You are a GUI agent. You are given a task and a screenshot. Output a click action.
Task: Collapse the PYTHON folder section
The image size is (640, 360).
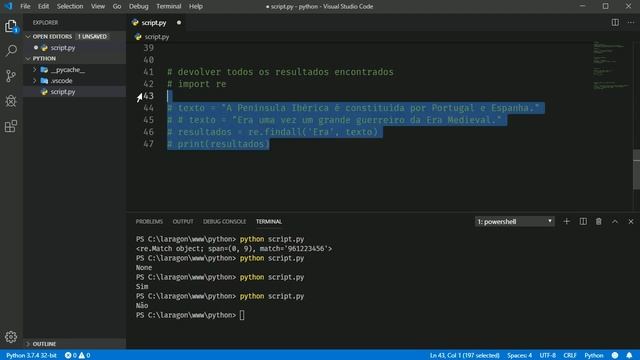pyautogui.click(x=28, y=58)
